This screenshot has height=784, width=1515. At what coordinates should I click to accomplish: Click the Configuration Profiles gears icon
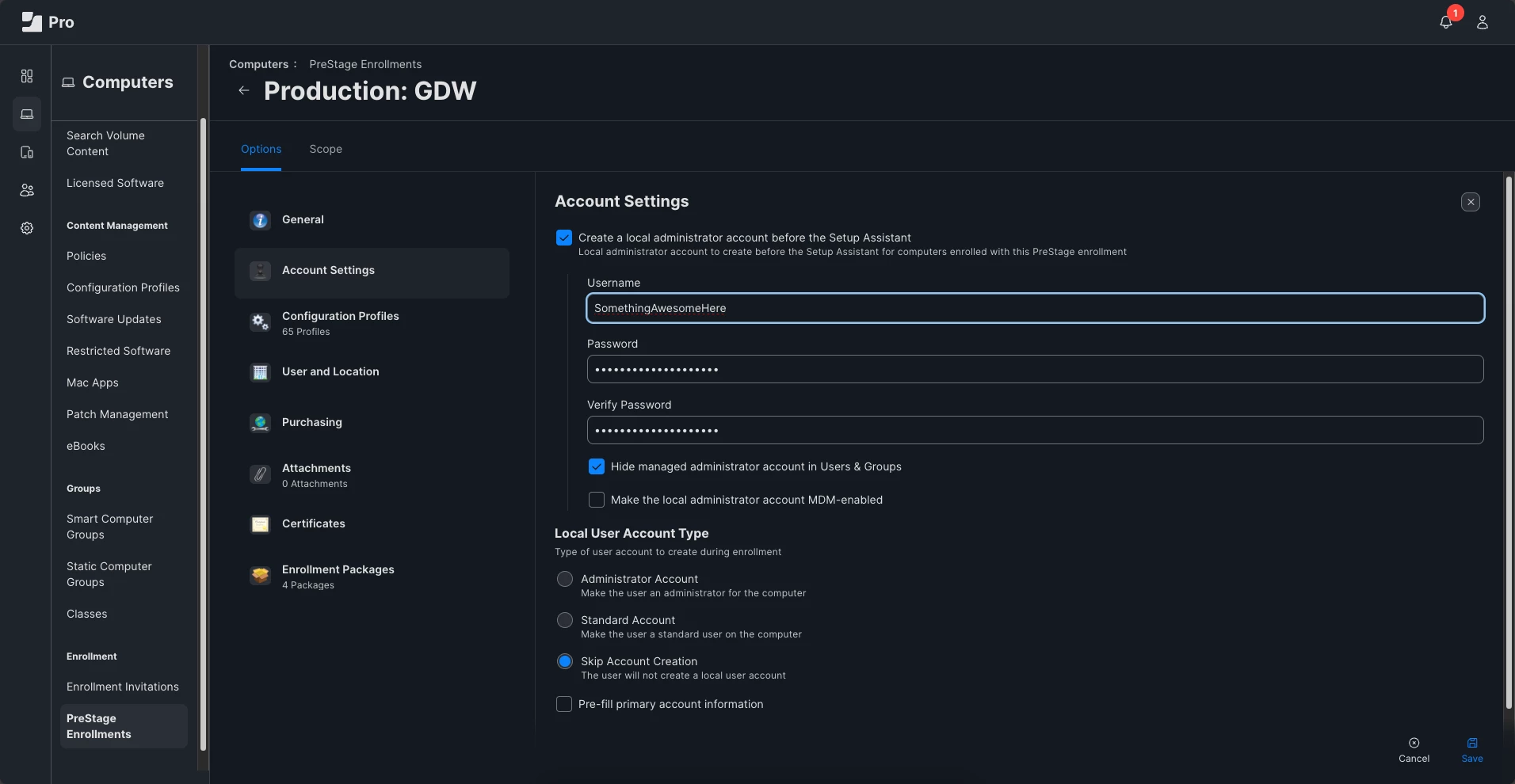pyautogui.click(x=260, y=322)
